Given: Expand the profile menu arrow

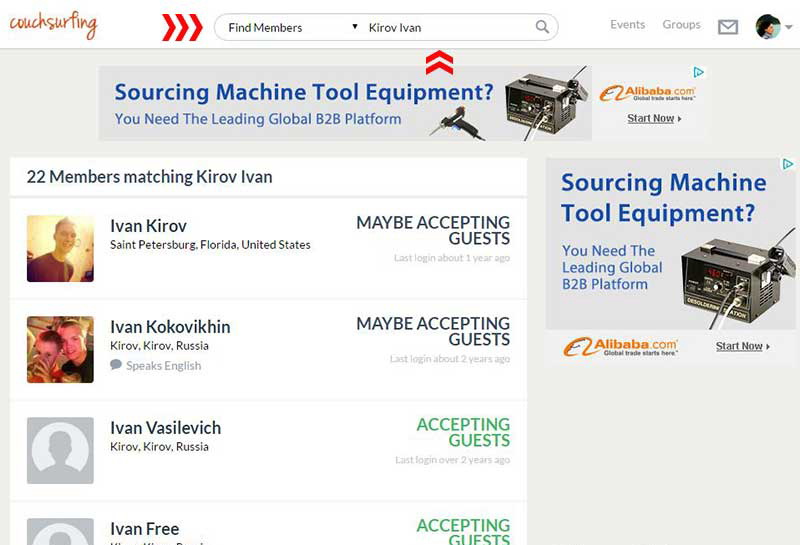Looking at the screenshot, I should (x=788, y=27).
